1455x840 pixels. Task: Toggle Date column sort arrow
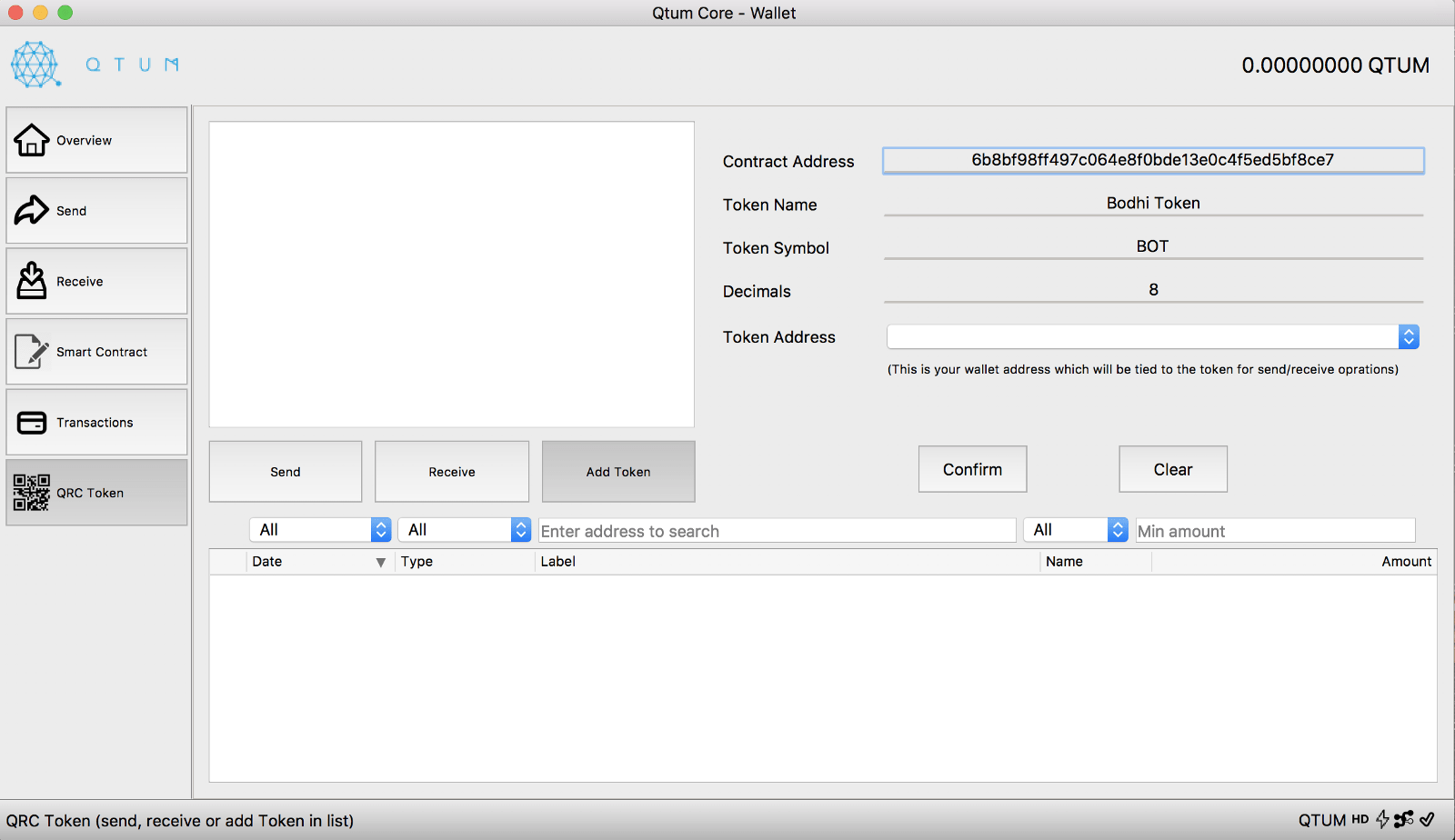pos(381,563)
